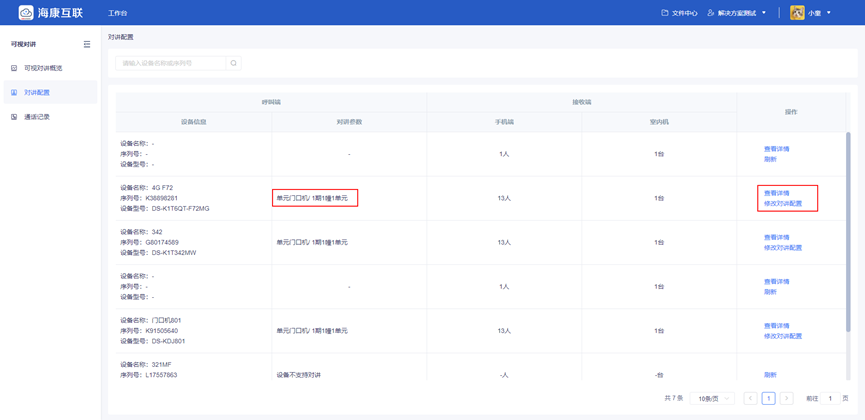Click the page jump number input box
Image resolution: width=865 pixels, height=420 pixels.
pyautogui.click(x=830, y=398)
